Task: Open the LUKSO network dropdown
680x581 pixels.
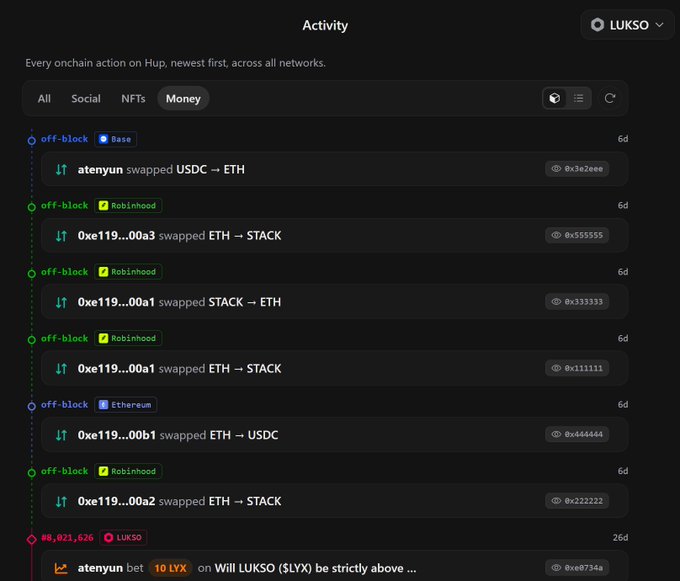Action: point(627,25)
